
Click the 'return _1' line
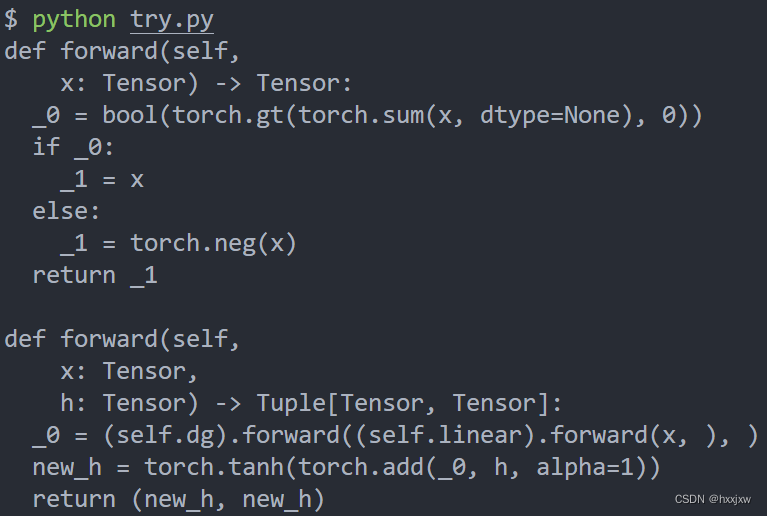click(95, 276)
